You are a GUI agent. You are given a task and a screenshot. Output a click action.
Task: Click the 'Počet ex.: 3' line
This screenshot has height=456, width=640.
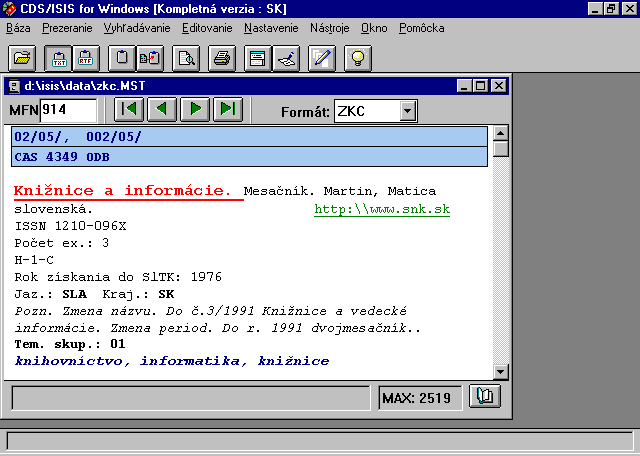coord(62,243)
